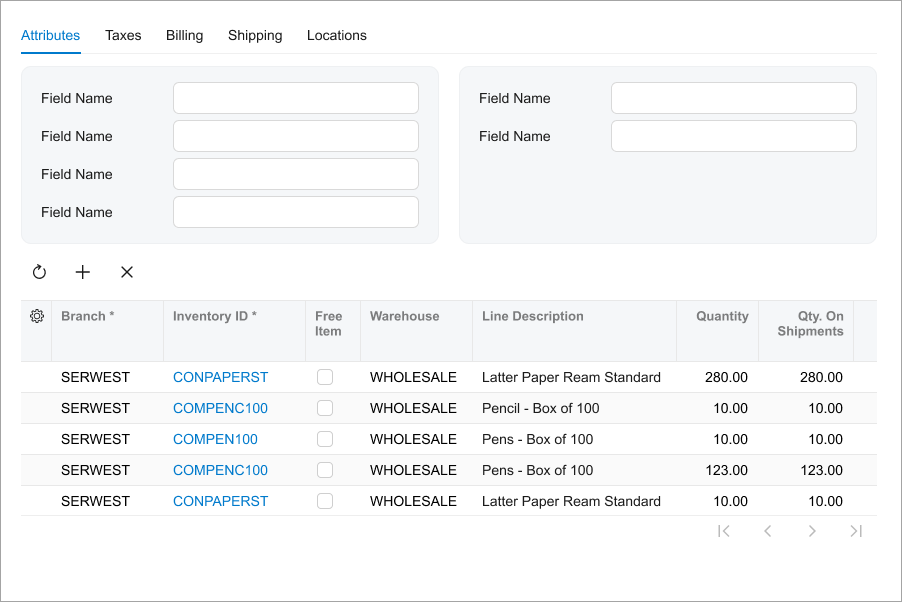Jump to last page of grid
This screenshot has height=602, width=902.
click(x=856, y=531)
